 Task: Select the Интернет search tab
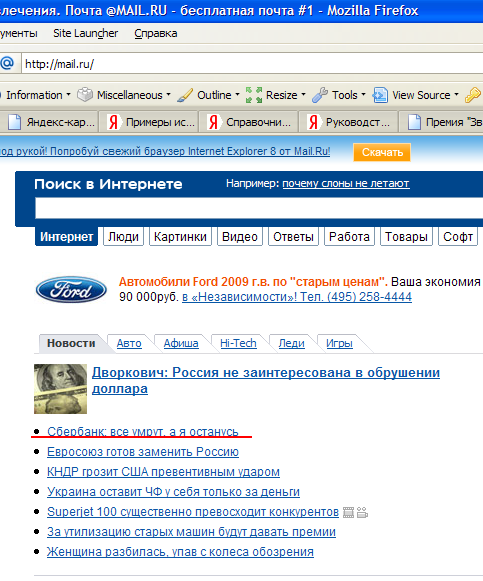(x=67, y=236)
